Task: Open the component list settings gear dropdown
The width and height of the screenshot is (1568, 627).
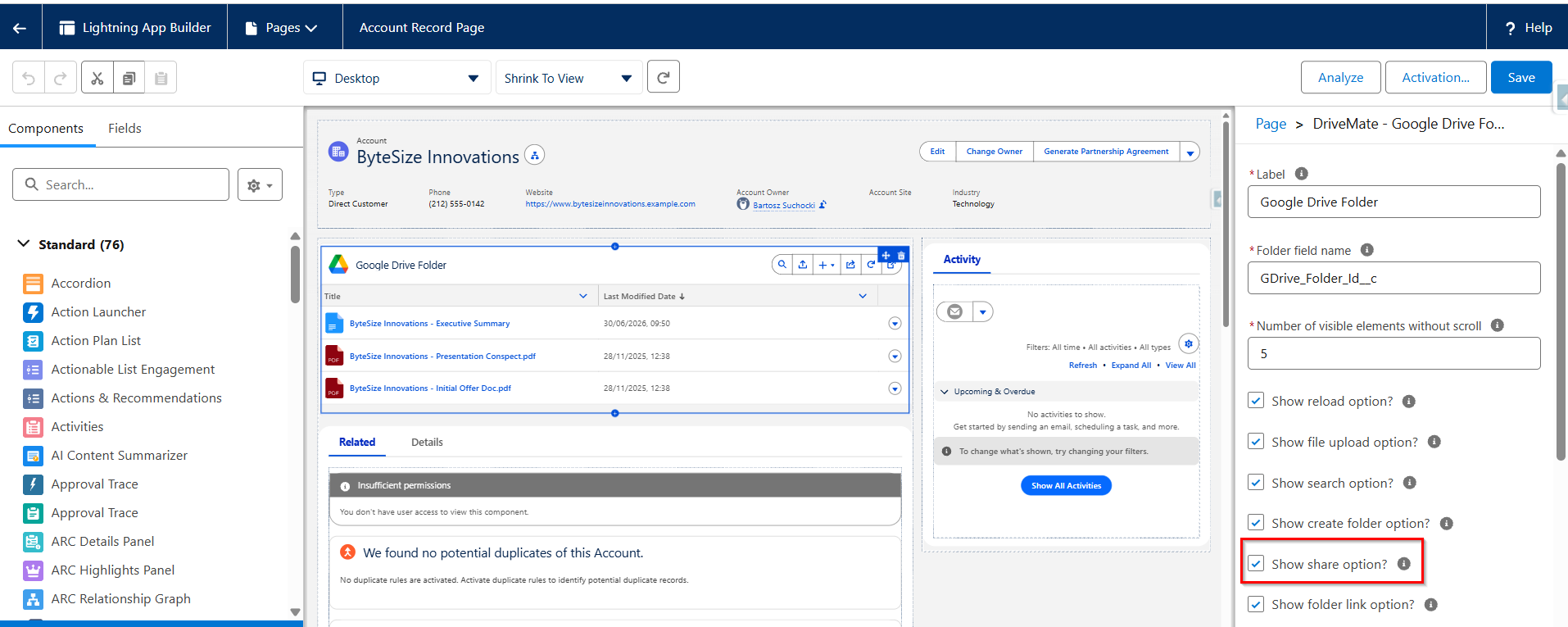Action: pyautogui.click(x=260, y=185)
